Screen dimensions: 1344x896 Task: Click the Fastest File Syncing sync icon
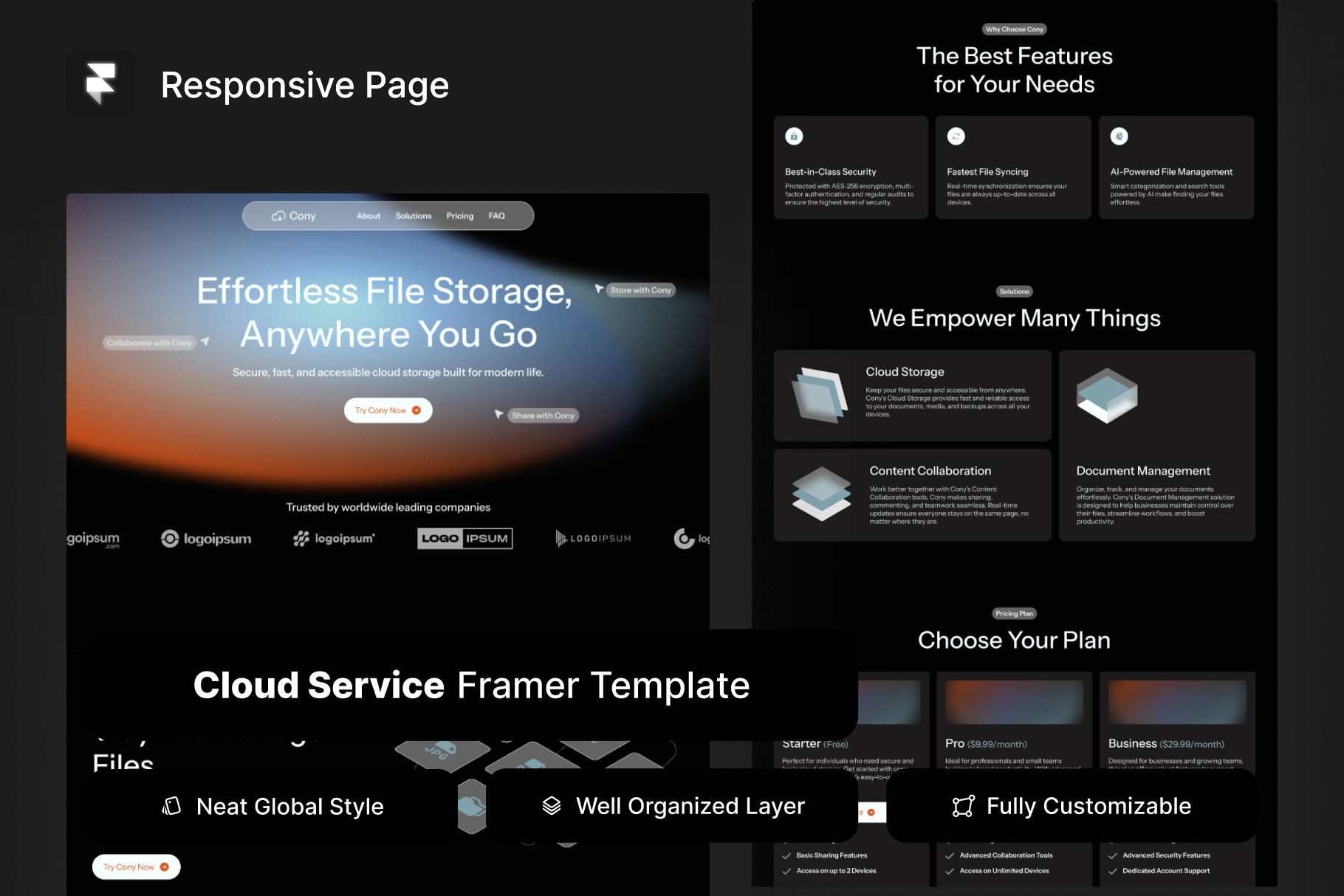pos(956,137)
